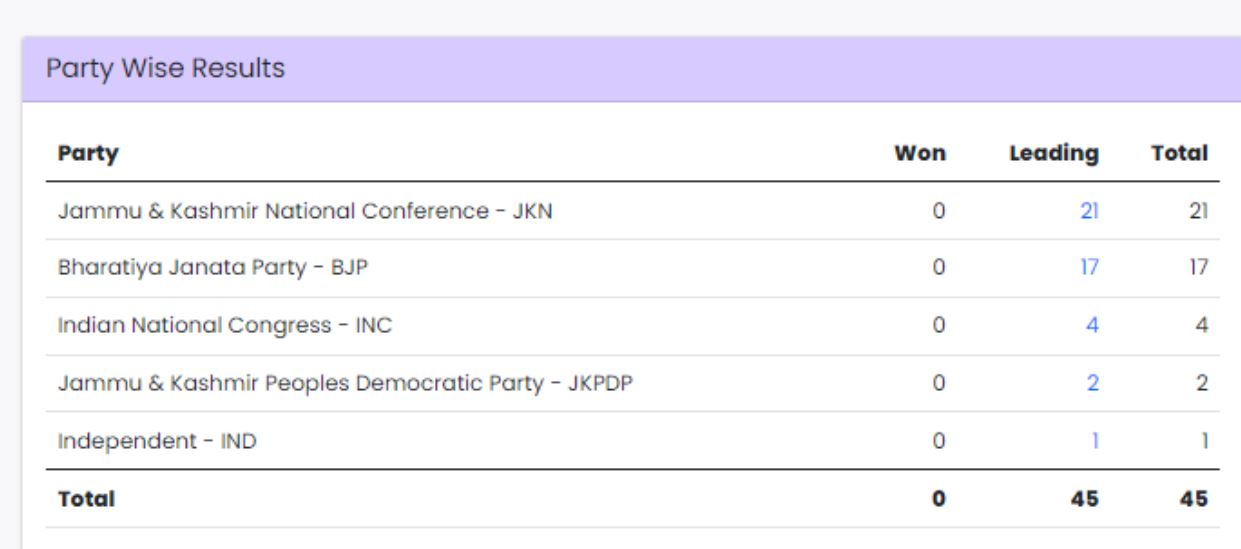
Task: Select Jammu & Kashmir National Conference party name
Action: click(x=304, y=211)
